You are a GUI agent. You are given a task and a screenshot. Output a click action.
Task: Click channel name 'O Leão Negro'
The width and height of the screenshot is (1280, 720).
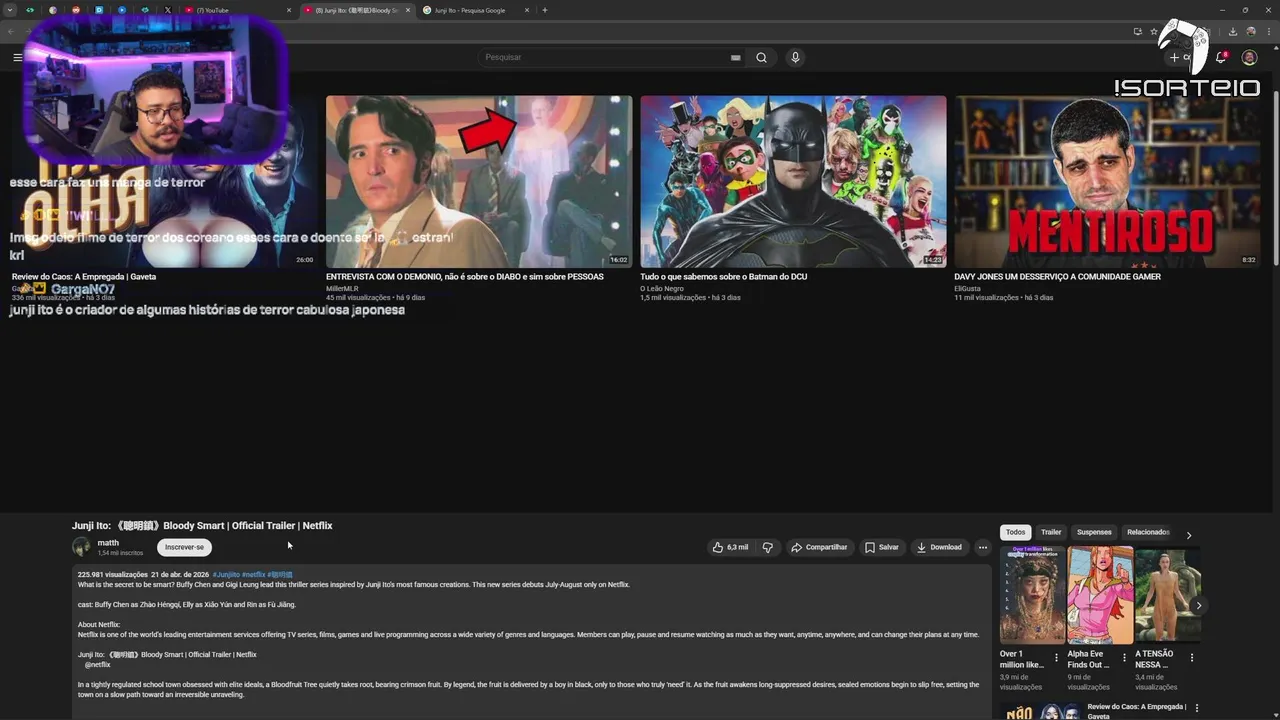point(662,288)
